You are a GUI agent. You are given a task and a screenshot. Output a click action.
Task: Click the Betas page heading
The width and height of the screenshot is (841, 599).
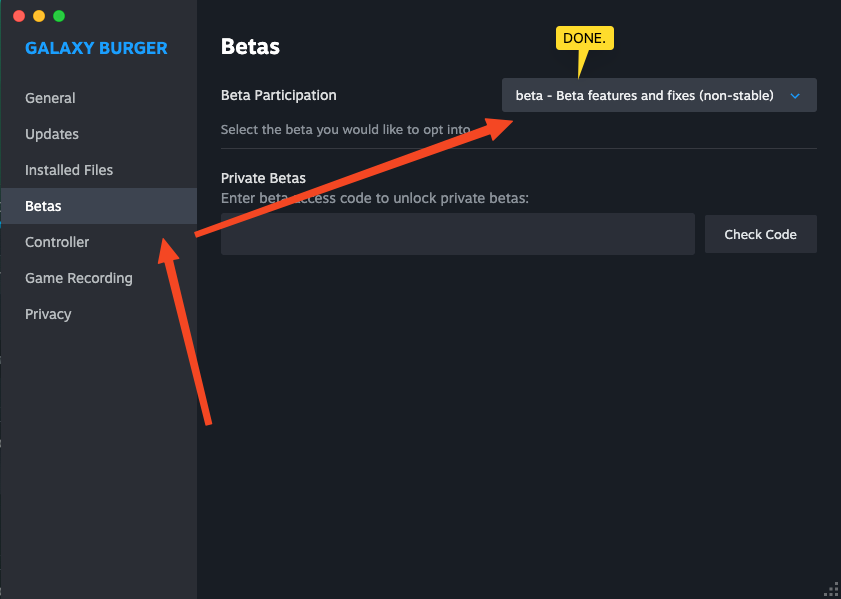250,47
